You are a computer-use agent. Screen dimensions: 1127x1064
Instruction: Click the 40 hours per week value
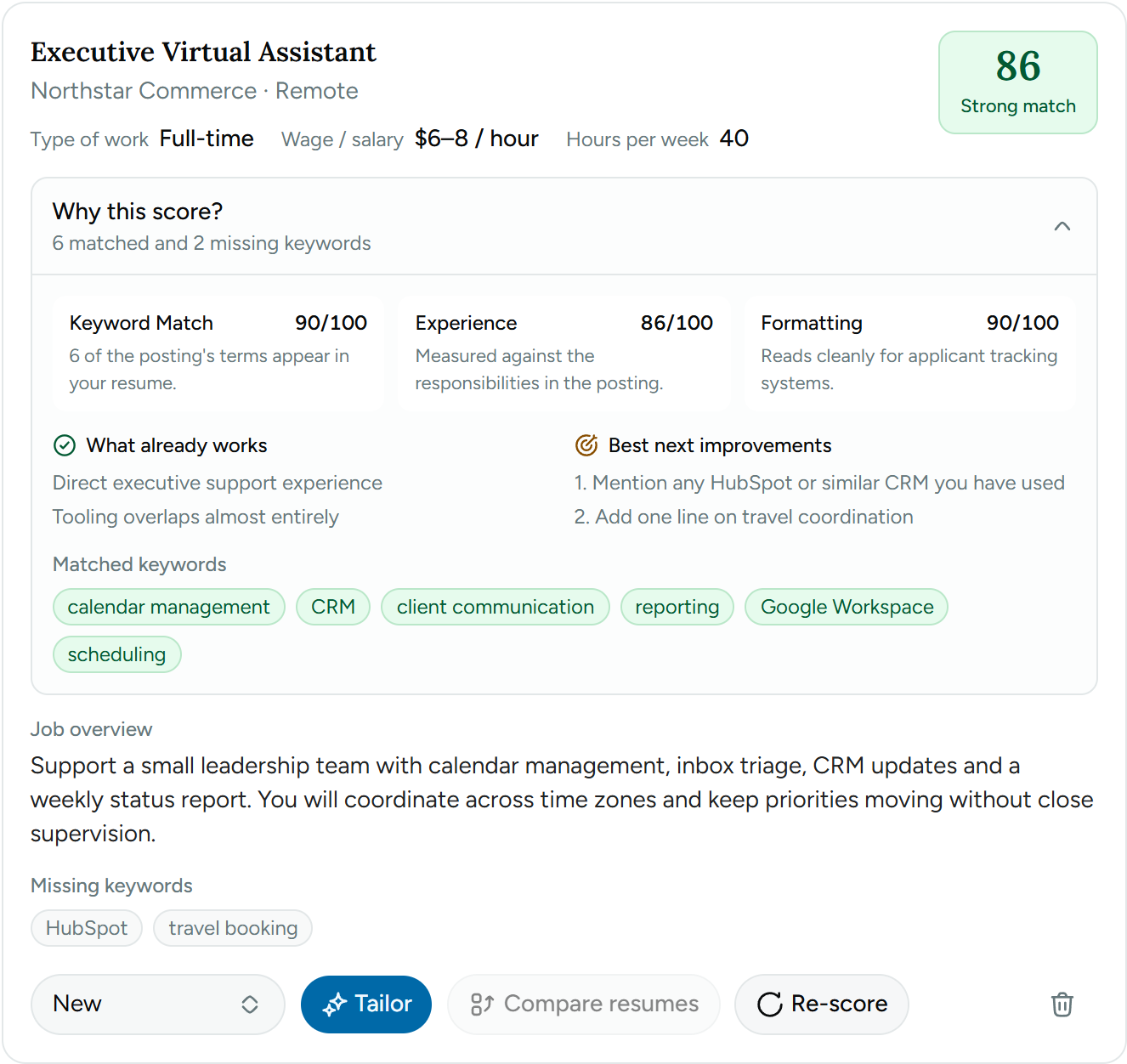734,139
